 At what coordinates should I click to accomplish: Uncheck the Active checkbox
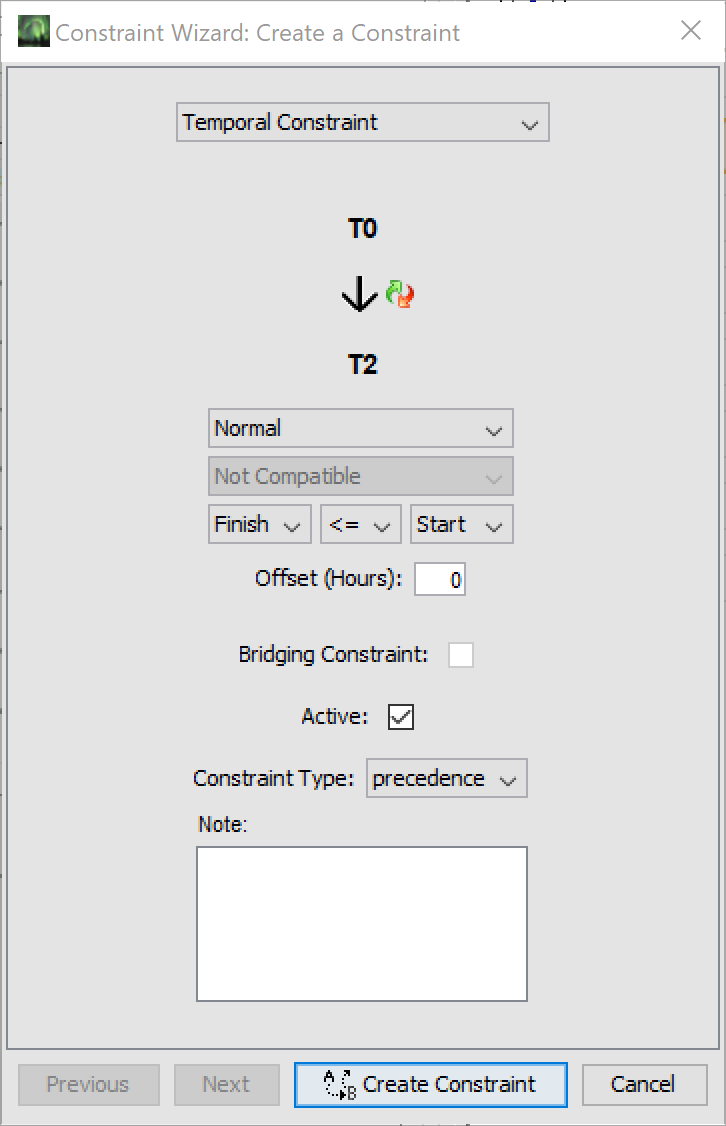[401, 717]
